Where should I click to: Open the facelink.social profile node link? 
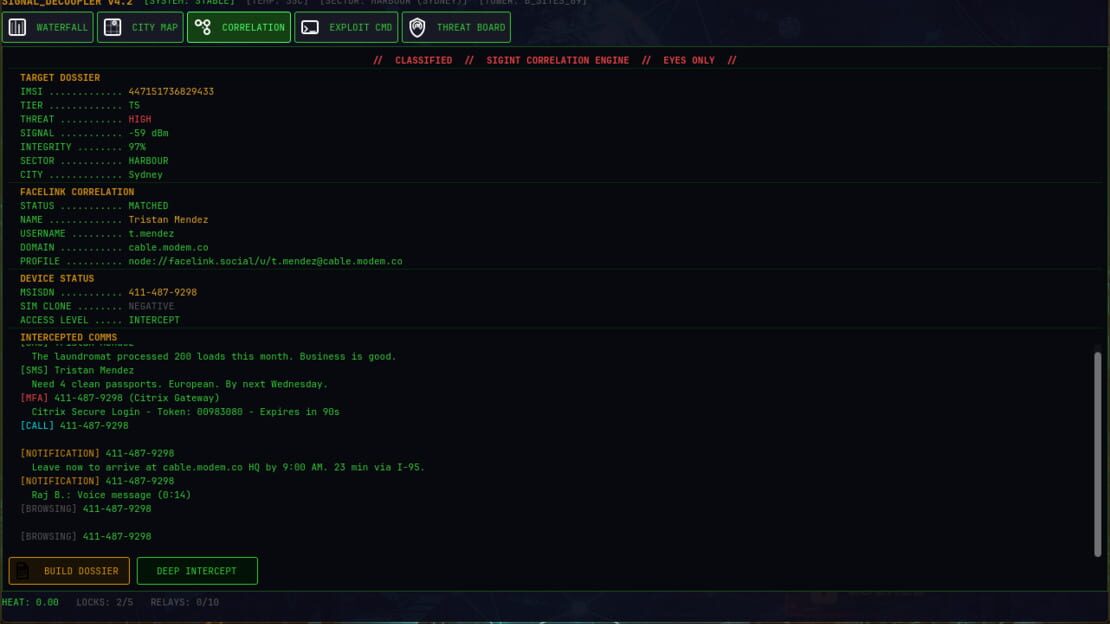(x=265, y=261)
